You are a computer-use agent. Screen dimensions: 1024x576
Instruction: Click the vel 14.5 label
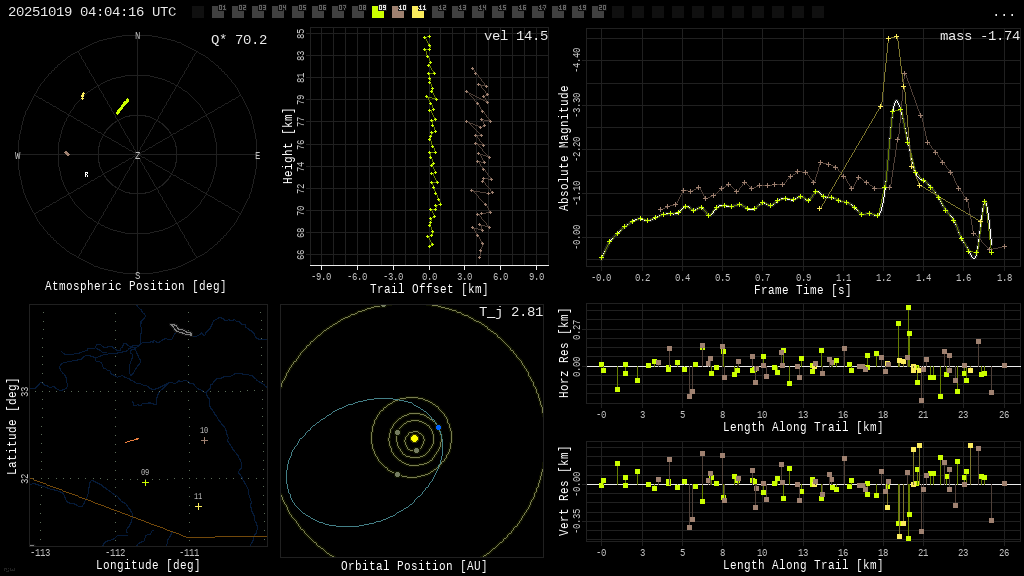coord(516,36)
